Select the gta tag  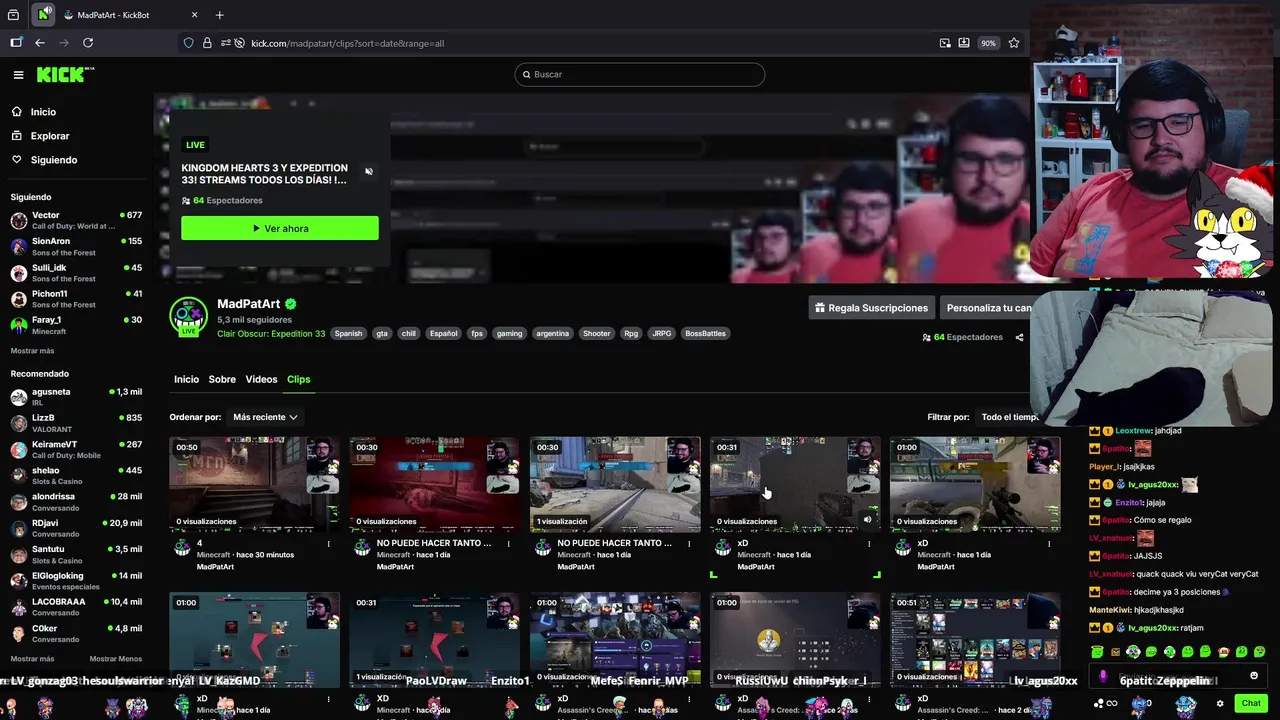[382, 334]
